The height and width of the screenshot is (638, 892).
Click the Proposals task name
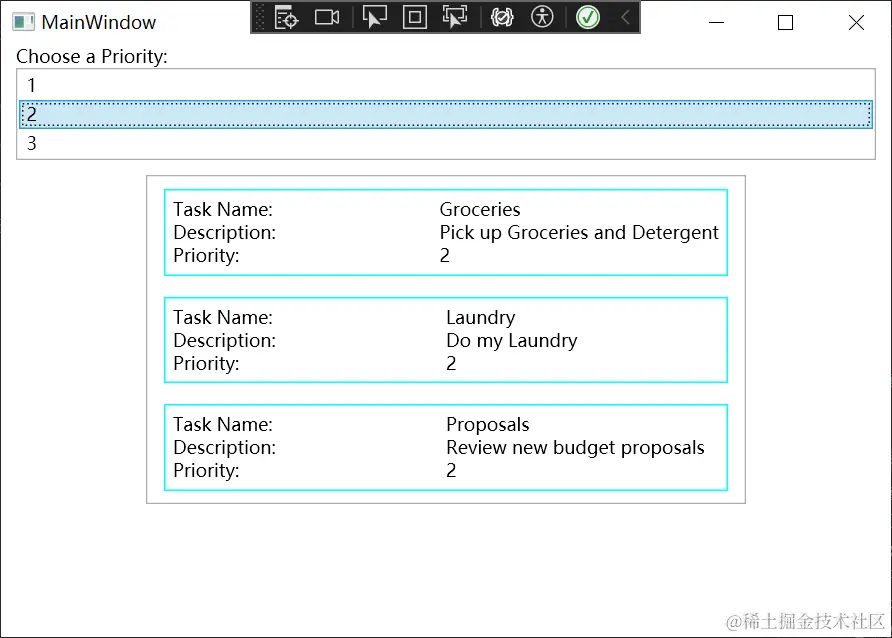click(488, 425)
